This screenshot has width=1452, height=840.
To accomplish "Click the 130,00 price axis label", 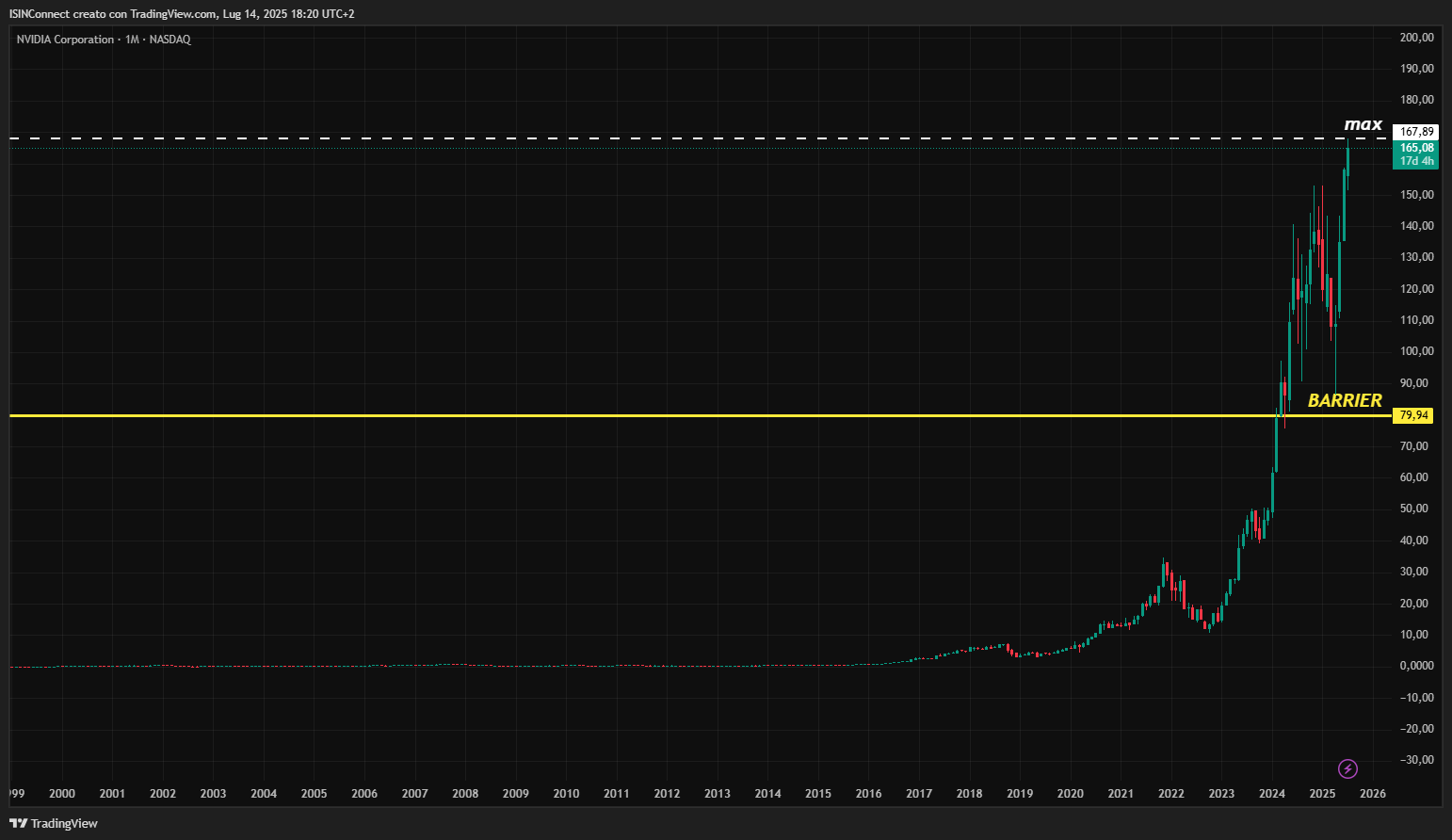I will (1416, 257).
